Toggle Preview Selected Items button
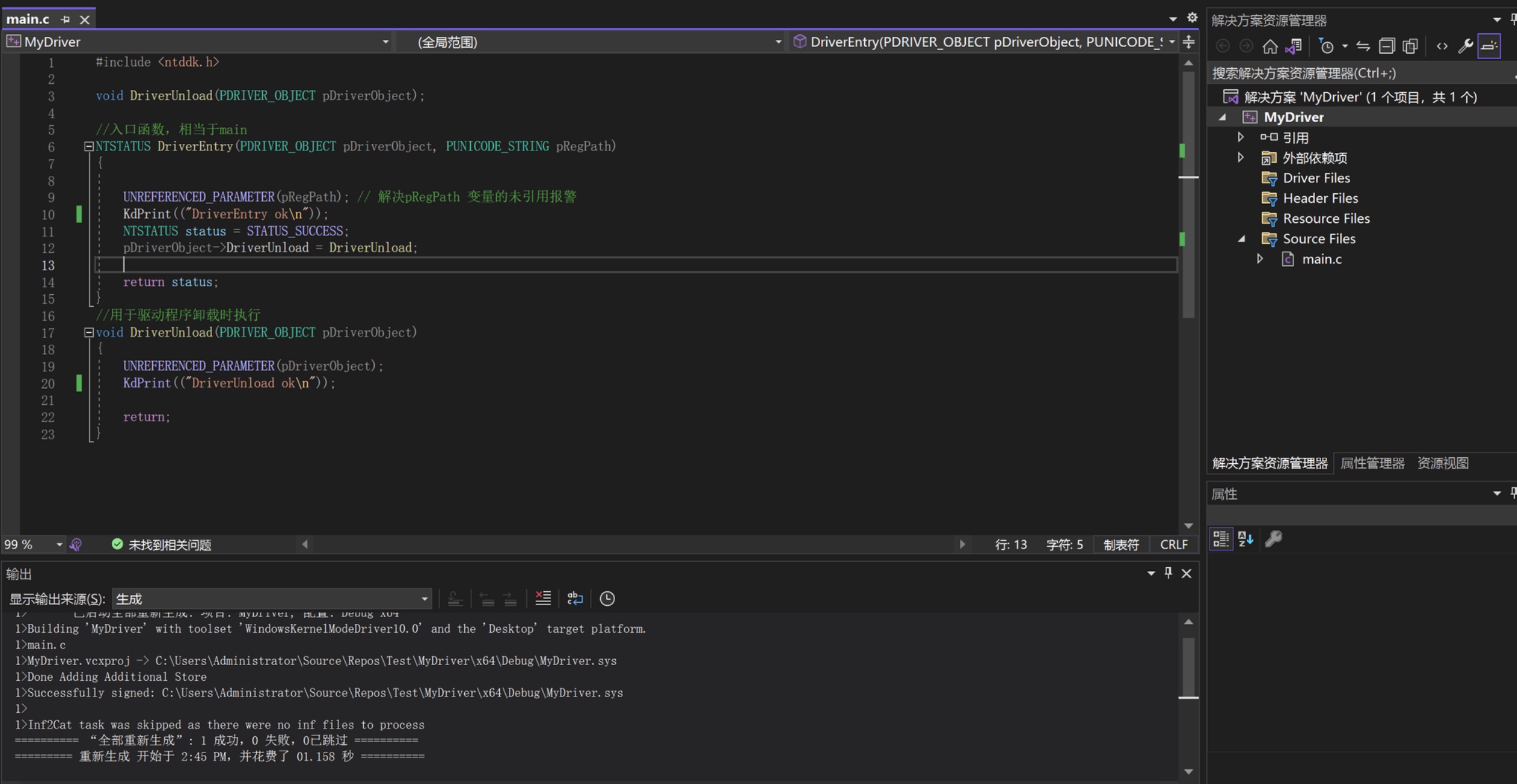The width and height of the screenshot is (1517, 784). click(x=1489, y=46)
